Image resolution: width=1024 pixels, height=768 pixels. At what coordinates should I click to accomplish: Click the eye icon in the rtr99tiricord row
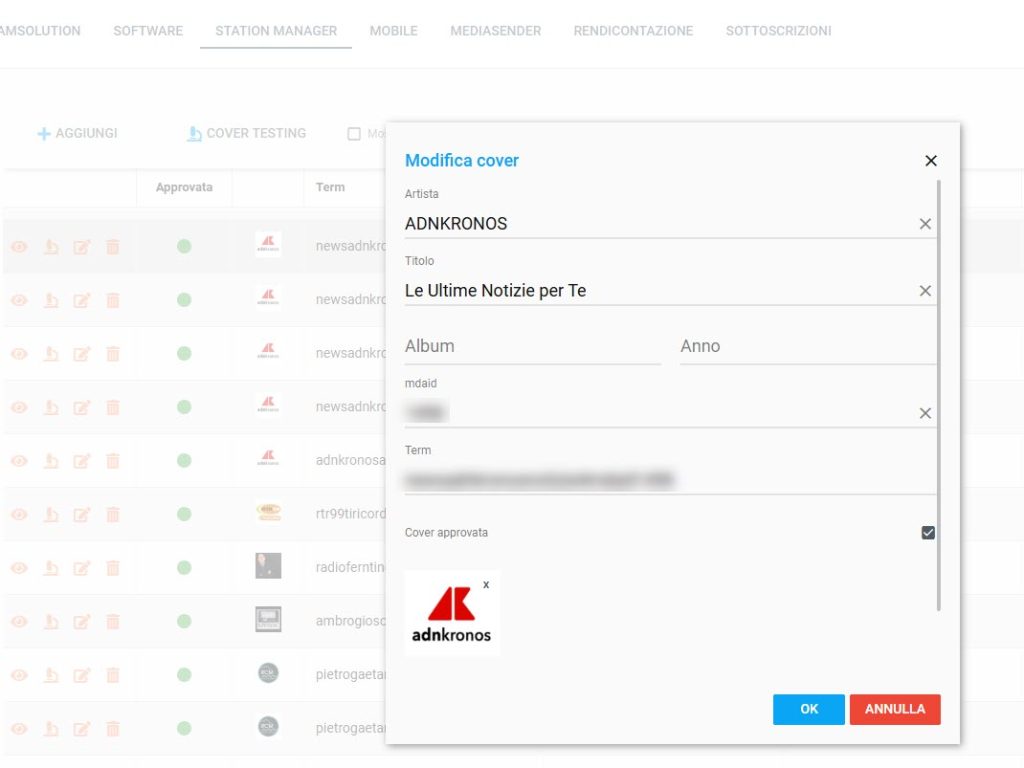19,515
